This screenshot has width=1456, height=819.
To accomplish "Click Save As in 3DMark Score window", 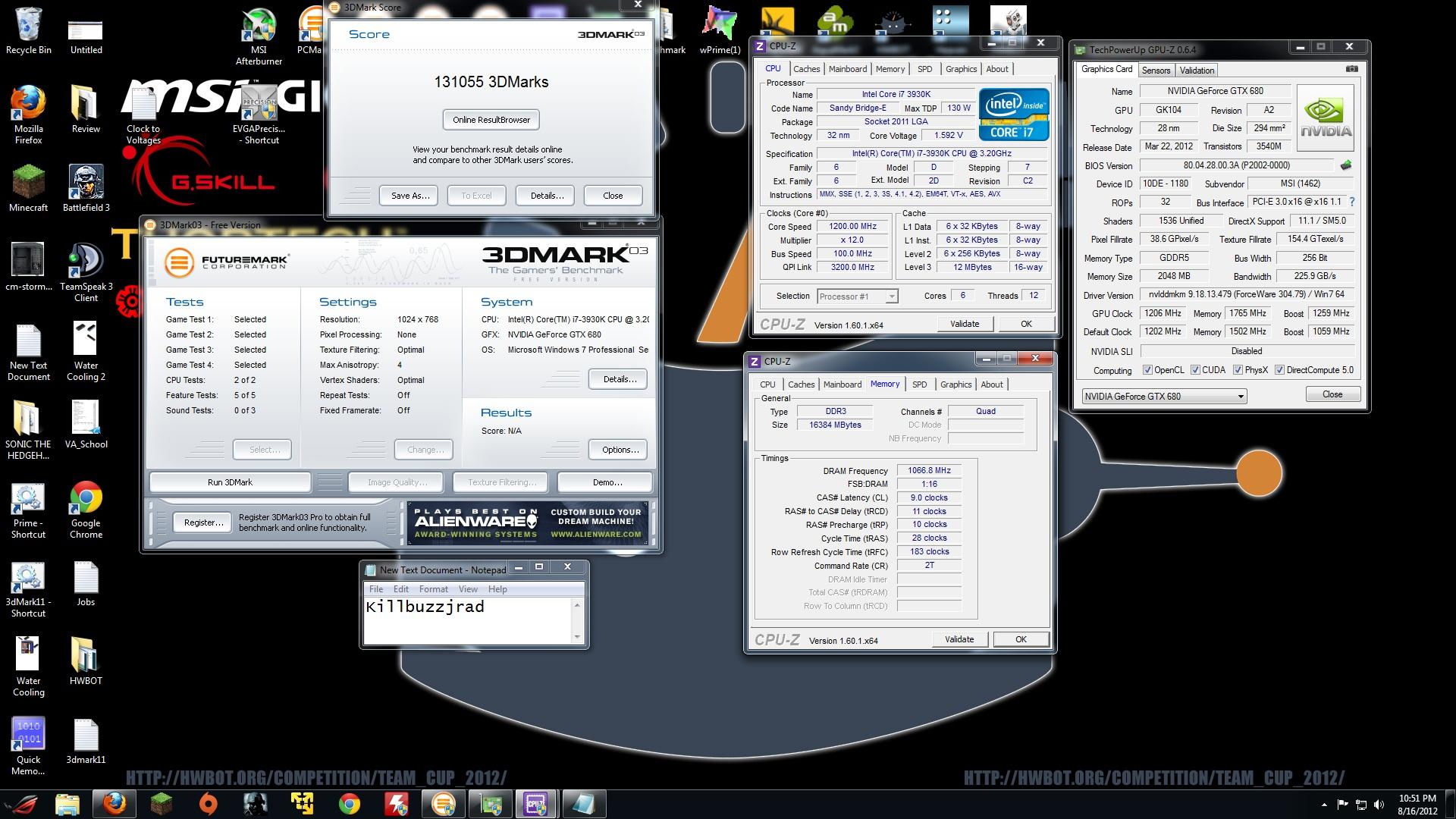I will (x=410, y=196).
